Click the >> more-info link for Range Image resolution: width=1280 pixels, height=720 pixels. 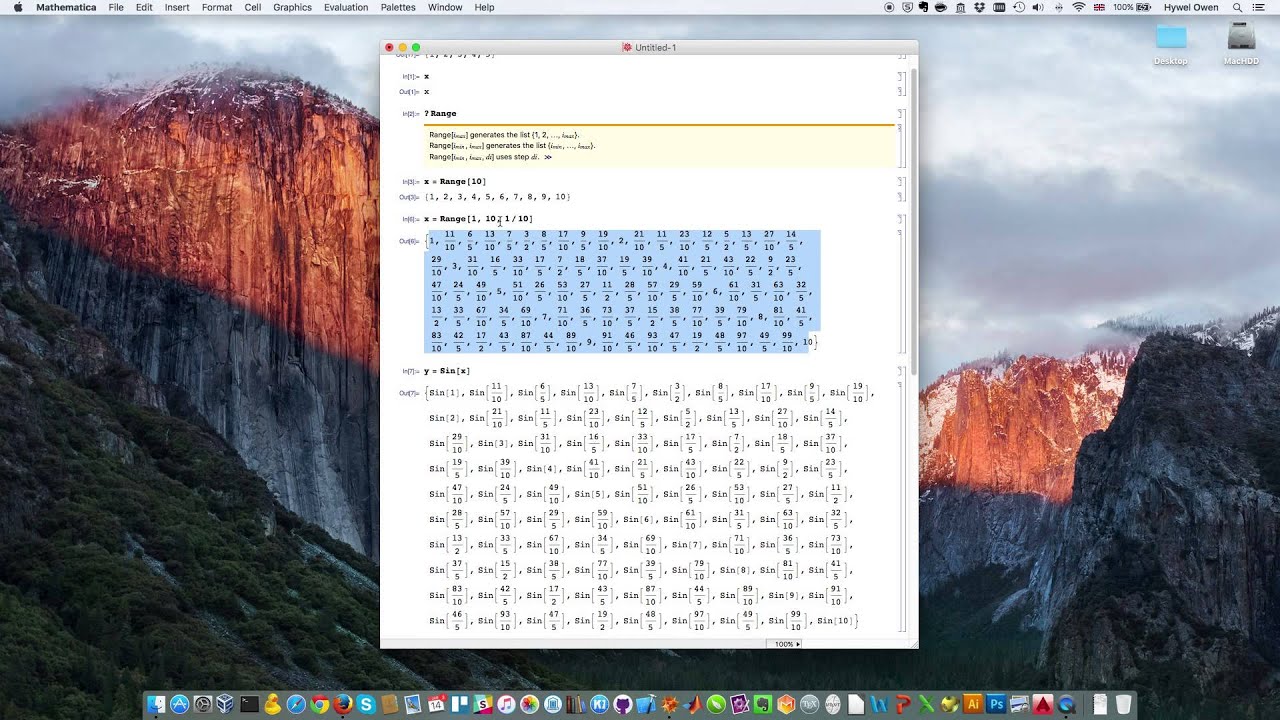coord(548,157)
